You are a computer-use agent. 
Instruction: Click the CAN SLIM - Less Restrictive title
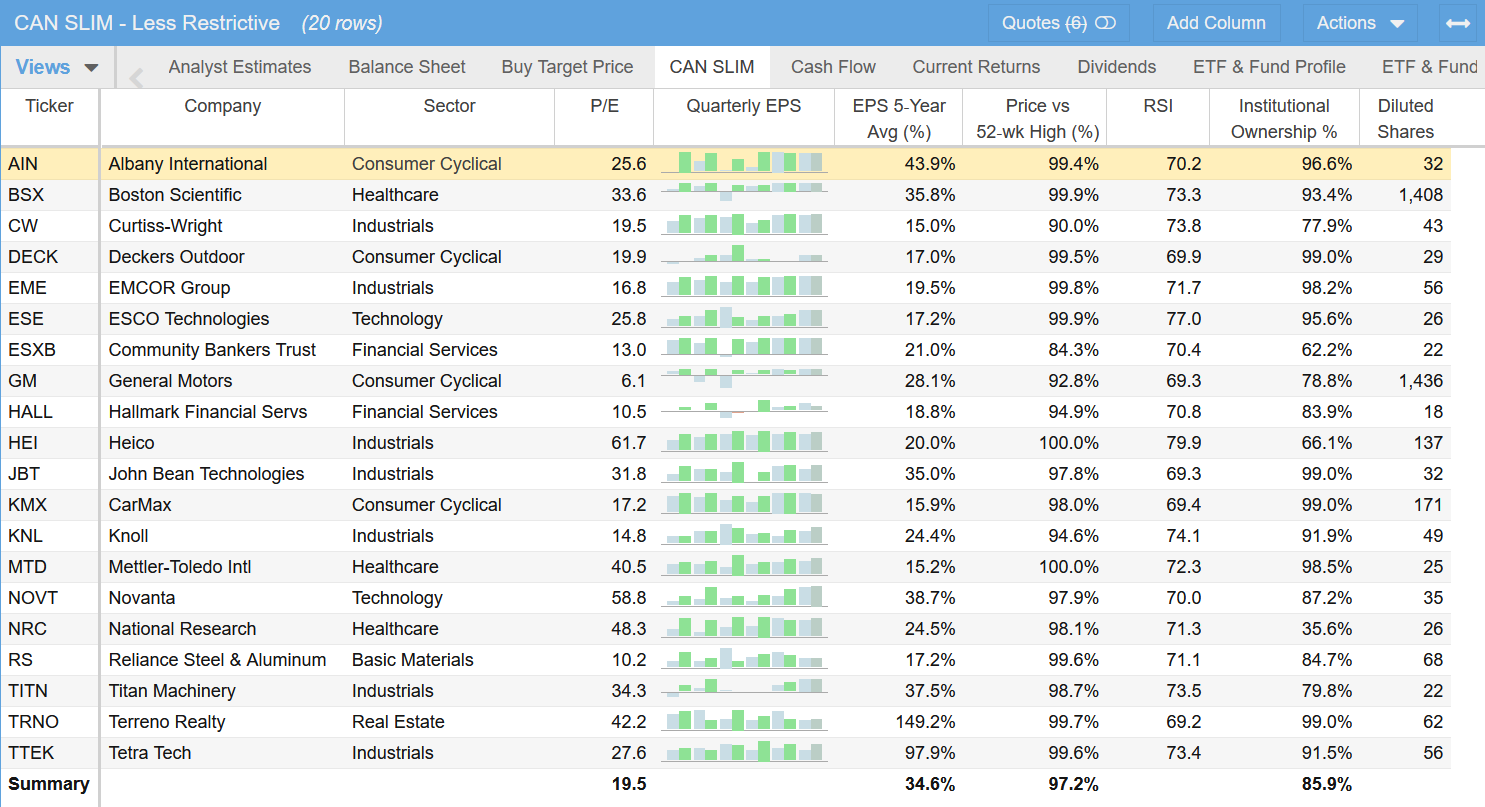(x=147, y=23)
